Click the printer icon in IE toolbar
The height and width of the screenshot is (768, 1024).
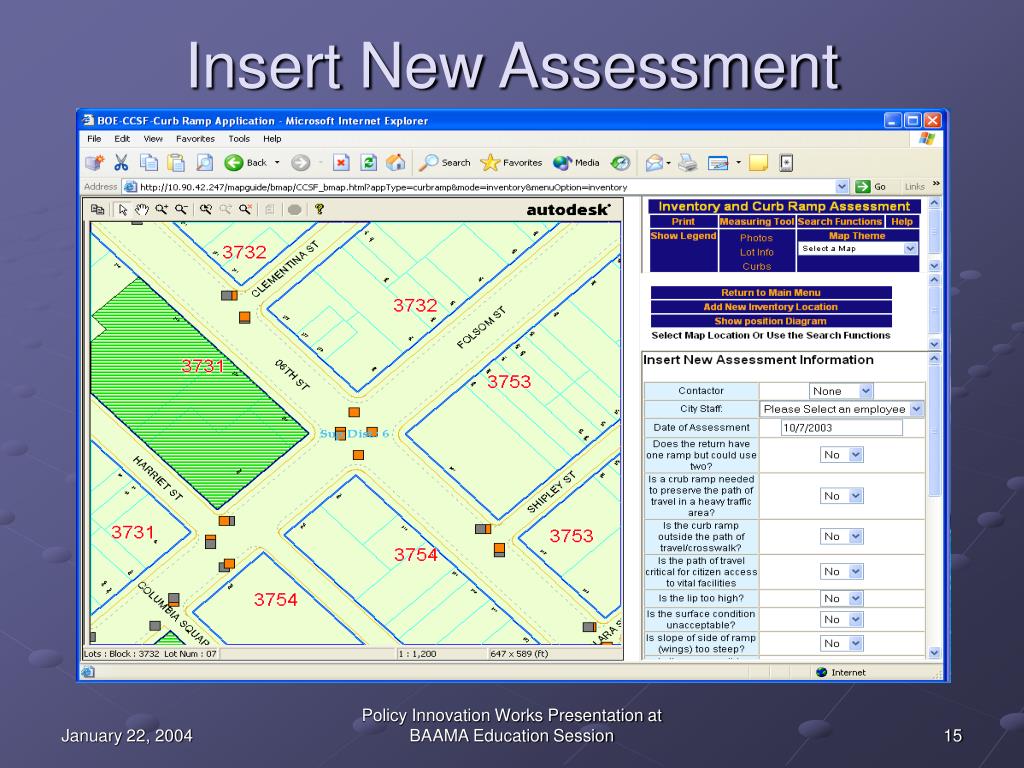coord(687,163)
